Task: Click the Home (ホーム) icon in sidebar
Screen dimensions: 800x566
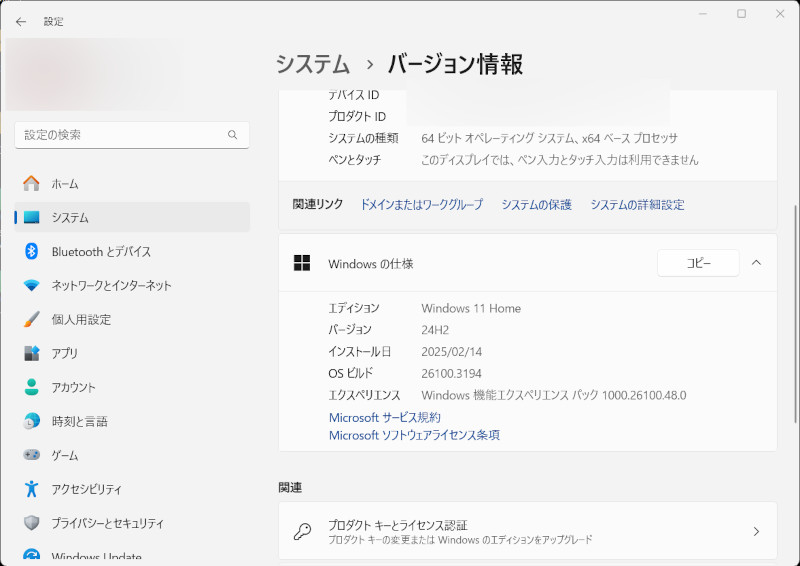Action: pos(32,184)
